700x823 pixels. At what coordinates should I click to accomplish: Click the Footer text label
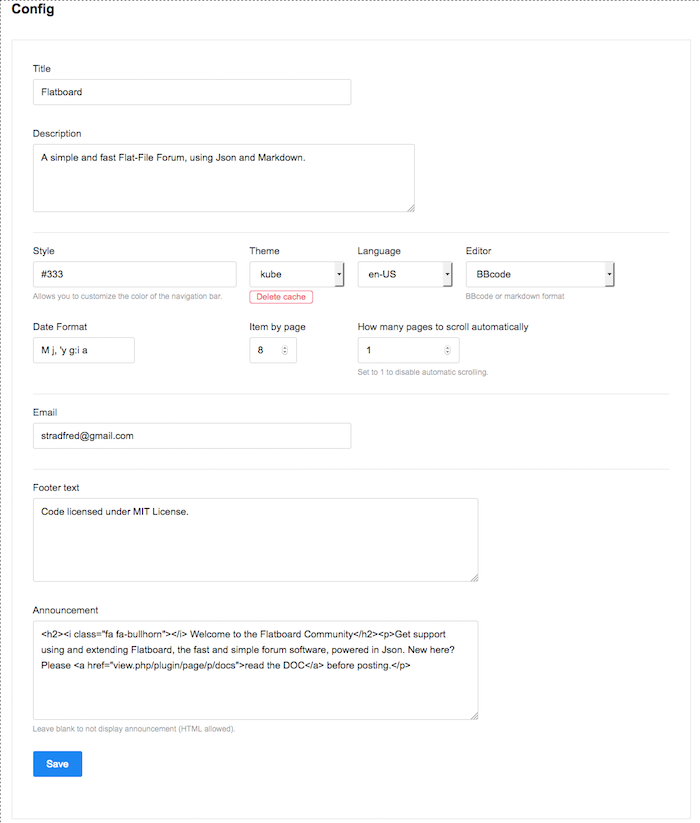point(56,488)
